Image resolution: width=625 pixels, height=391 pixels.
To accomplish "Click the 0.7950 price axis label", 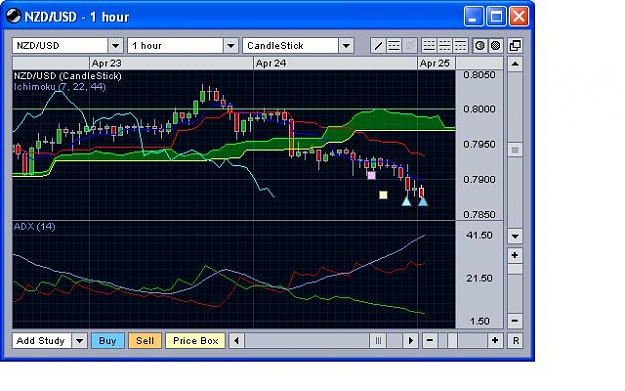I will click(x=479, y=144).
